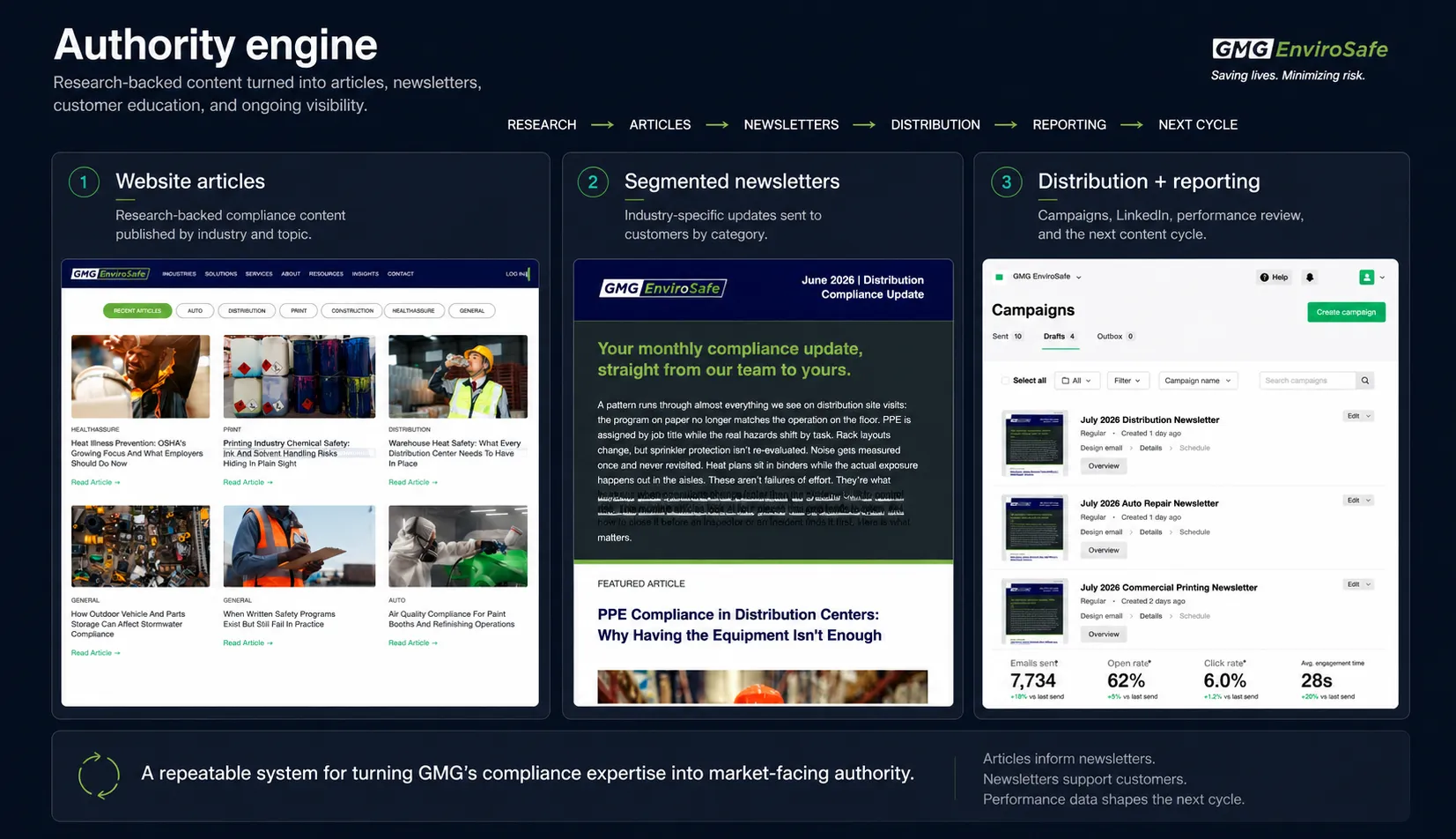This screenshot has height=839, width=1456.
Task: Open the RESOURCES menu item
Action: 326,274
